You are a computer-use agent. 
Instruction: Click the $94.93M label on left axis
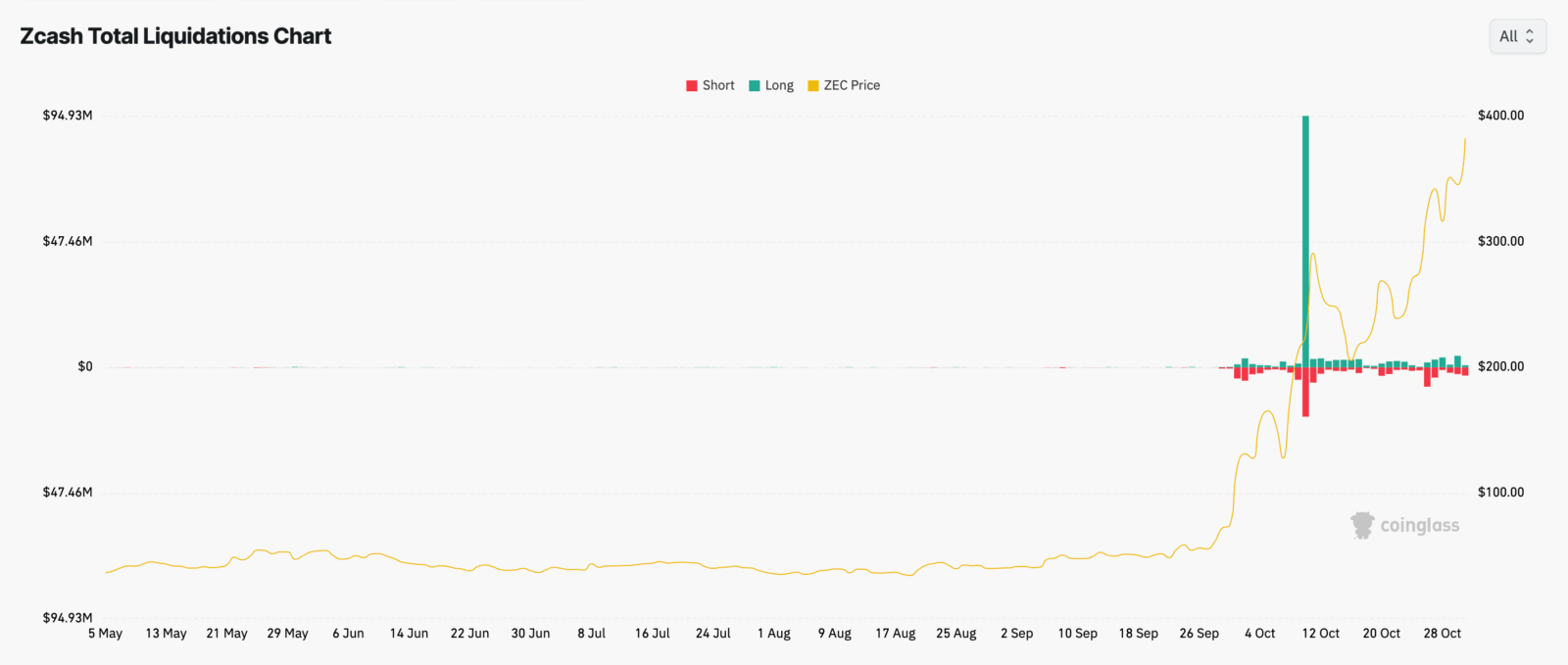67,115
